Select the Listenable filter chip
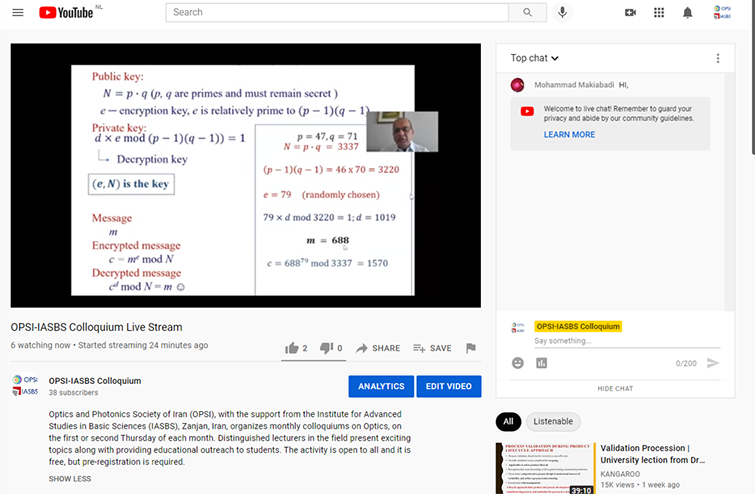This screenshot has height=494, width=755. [x=553, y=422]
